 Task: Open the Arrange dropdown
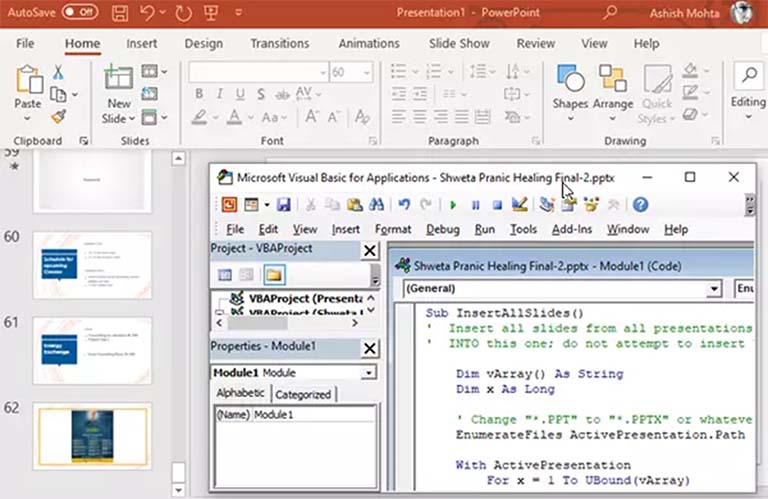click(613, 93)
